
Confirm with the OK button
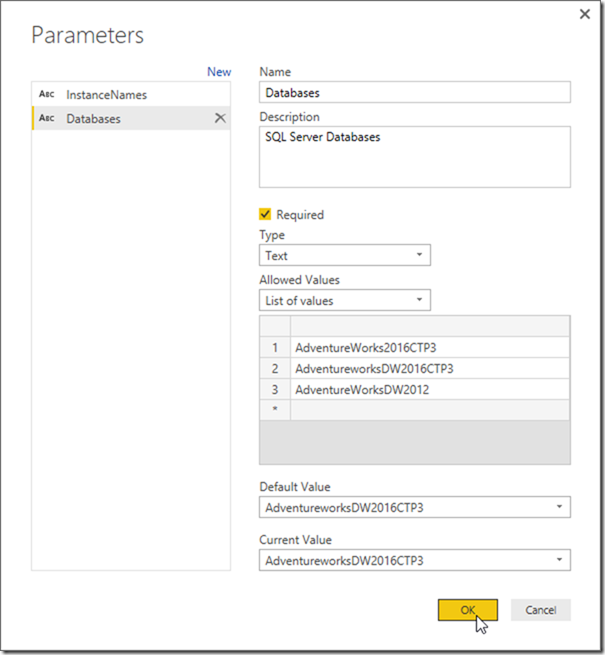[x=468, y=610]
